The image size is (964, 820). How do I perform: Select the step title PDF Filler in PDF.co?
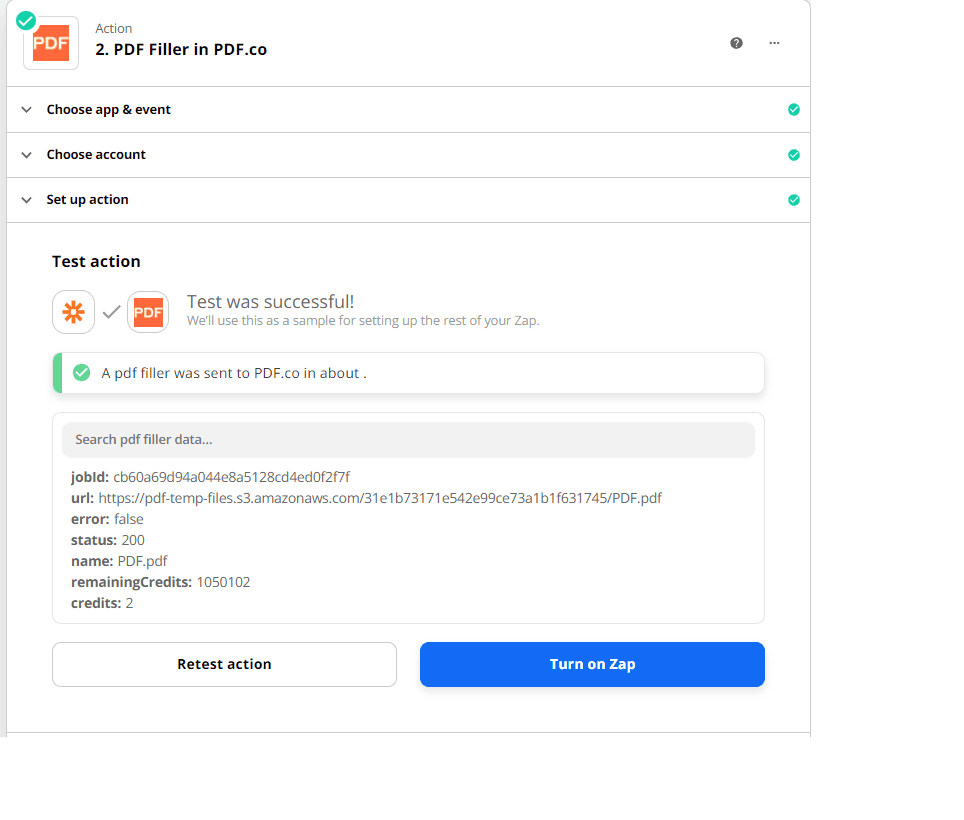pyautogui.click(x=181, y=50)
